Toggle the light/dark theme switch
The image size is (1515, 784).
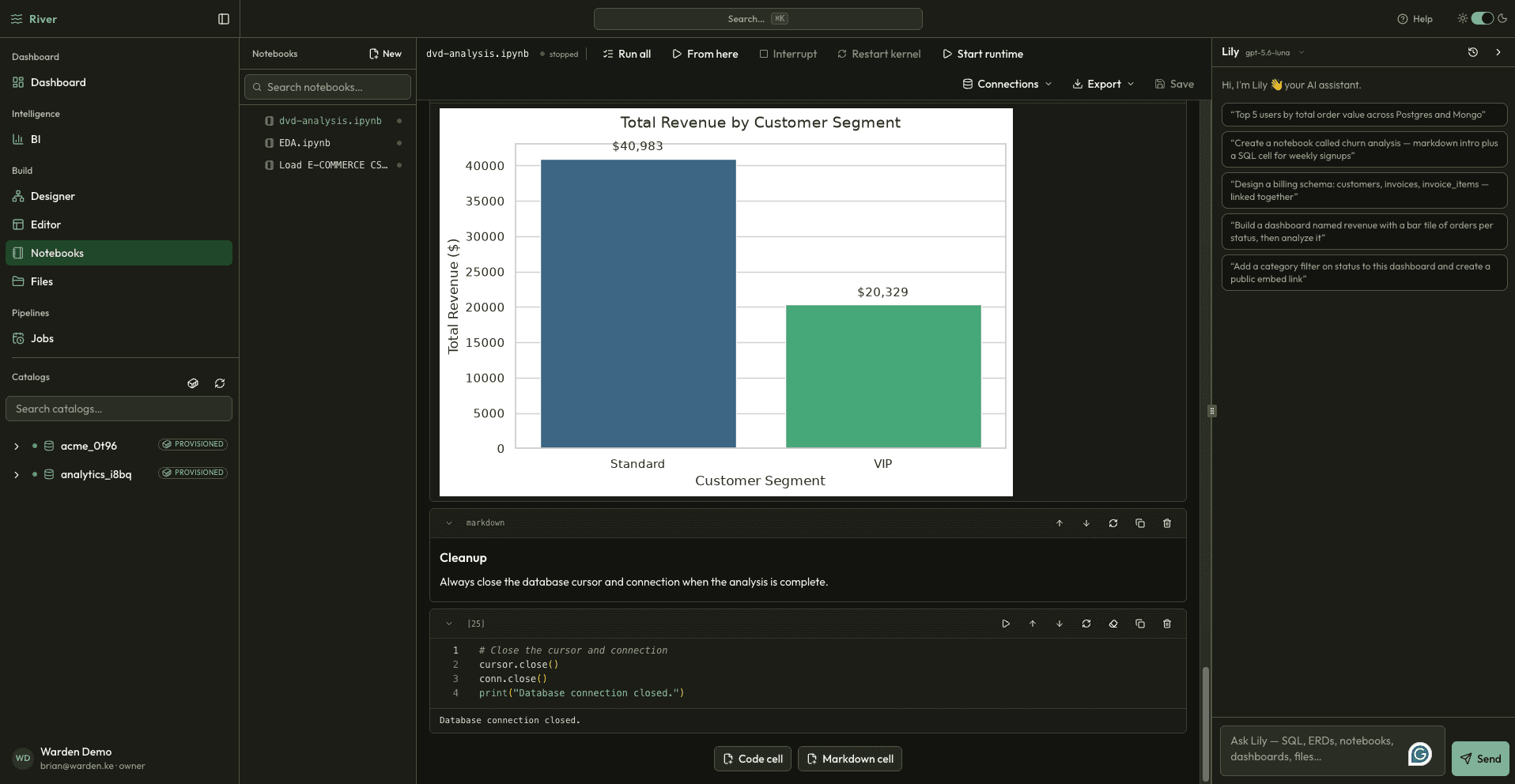tap(1482, 18)
